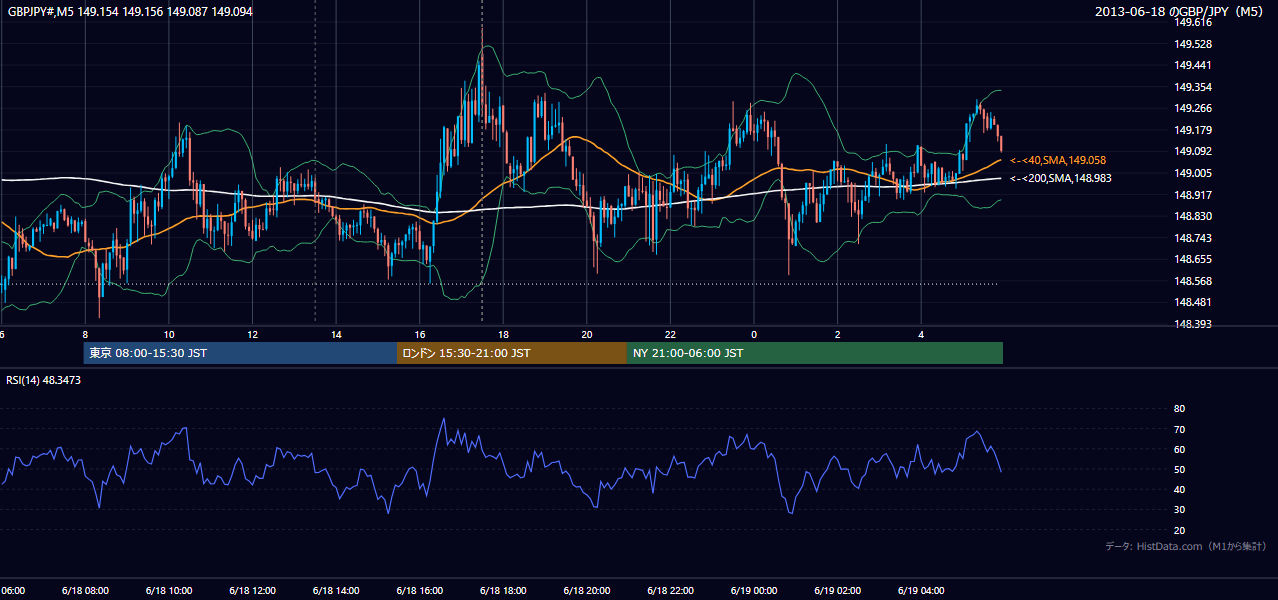Click the 6/18 14:00 date label

pyautogui.click(x=336, y=591)
